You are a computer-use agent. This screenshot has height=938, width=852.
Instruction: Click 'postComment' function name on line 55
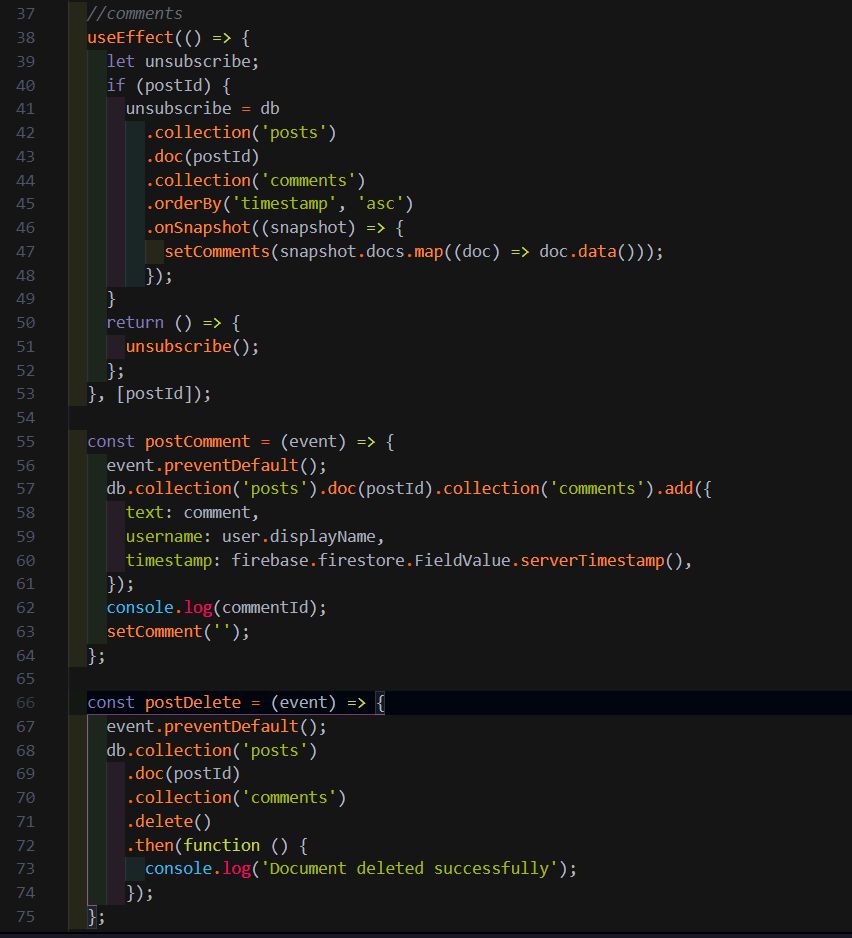pyautogui.click(x=197, y=441)
